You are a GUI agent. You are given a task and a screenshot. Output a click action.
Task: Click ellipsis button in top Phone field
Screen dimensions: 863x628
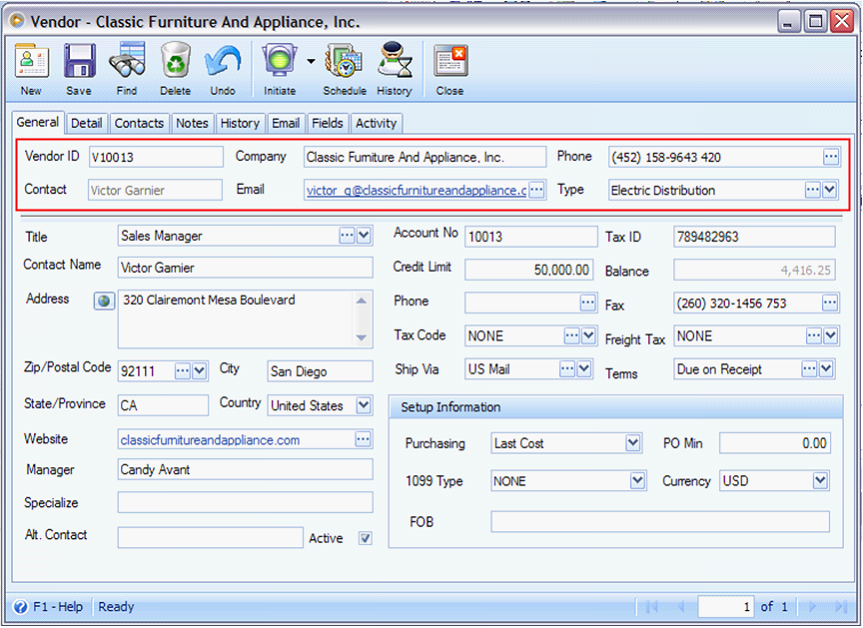coord(831,157)
